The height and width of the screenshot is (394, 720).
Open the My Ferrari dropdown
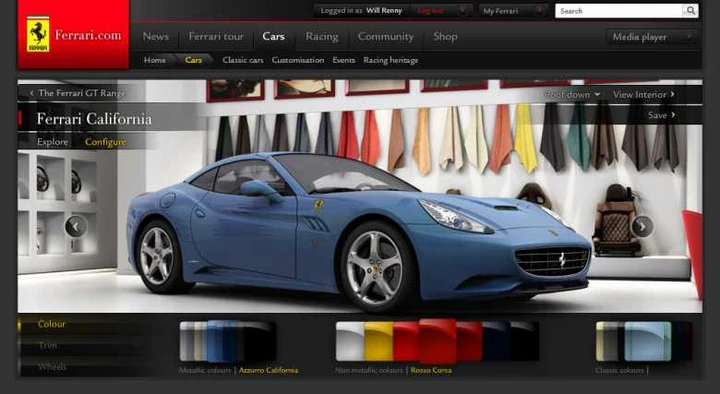point(513,11)
